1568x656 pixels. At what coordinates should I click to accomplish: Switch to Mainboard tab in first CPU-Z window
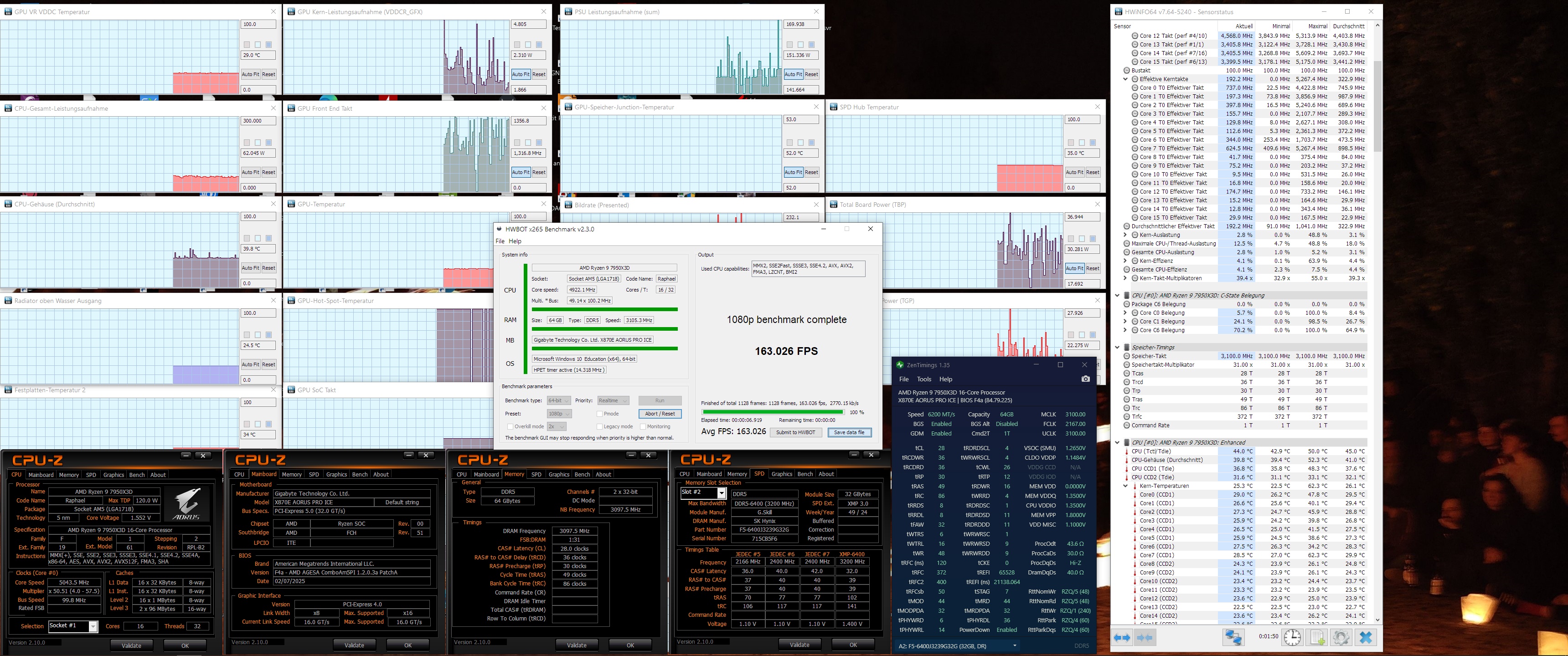click(41, 475)
